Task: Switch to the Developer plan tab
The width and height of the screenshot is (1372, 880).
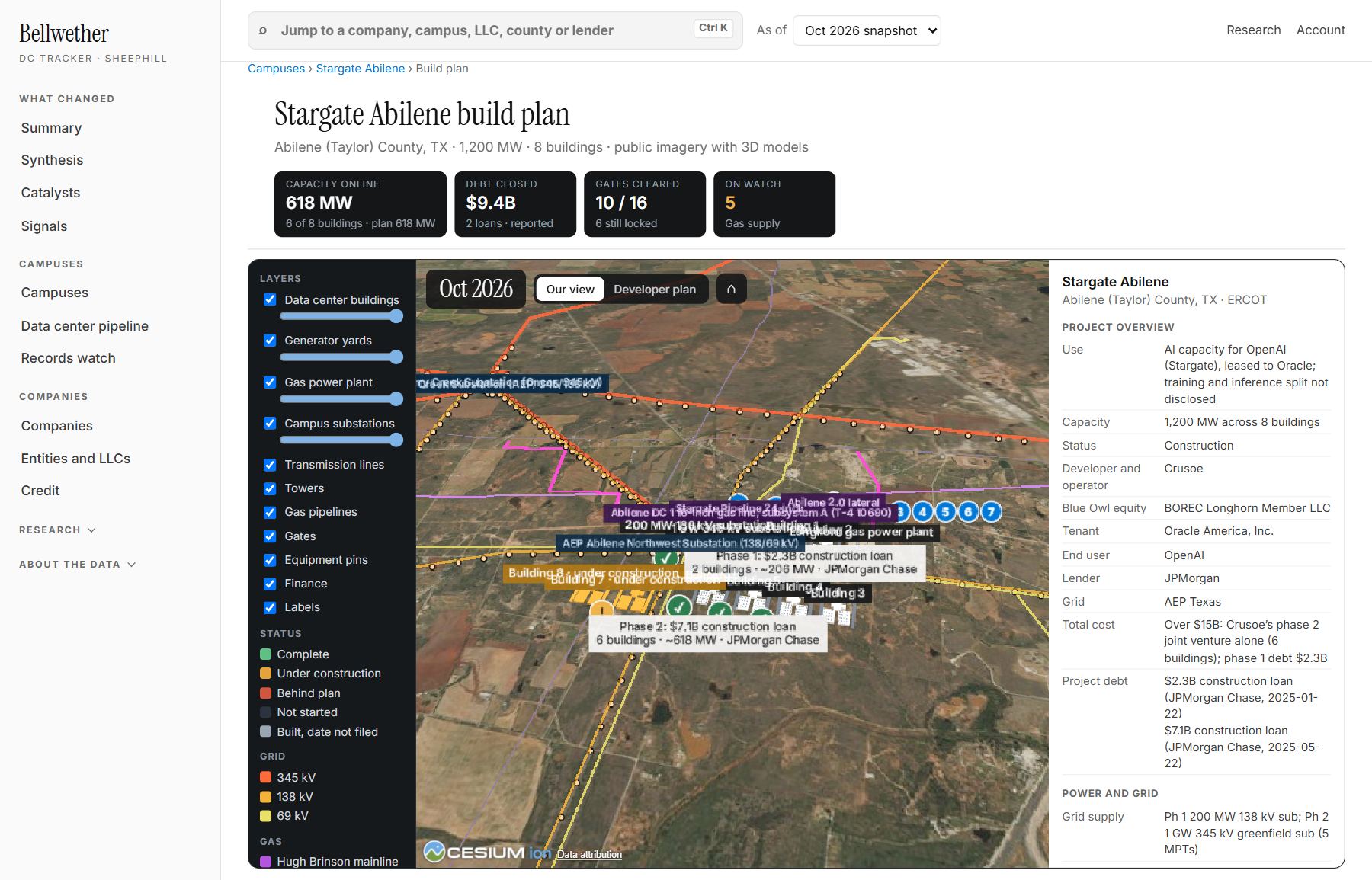Action: click(655, 290)
